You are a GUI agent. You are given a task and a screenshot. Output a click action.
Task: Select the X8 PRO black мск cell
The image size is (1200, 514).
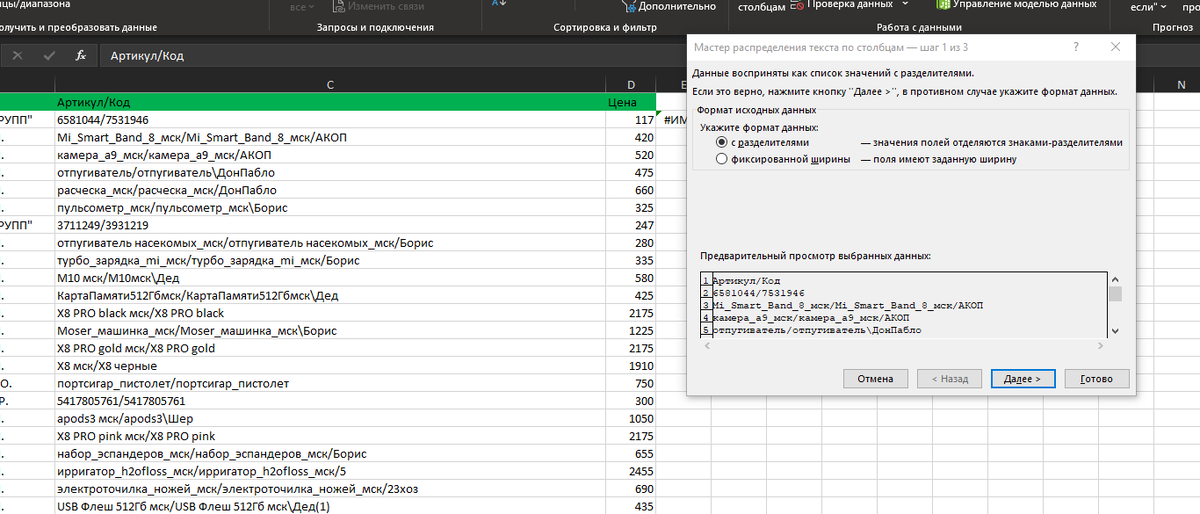point(330,313)
